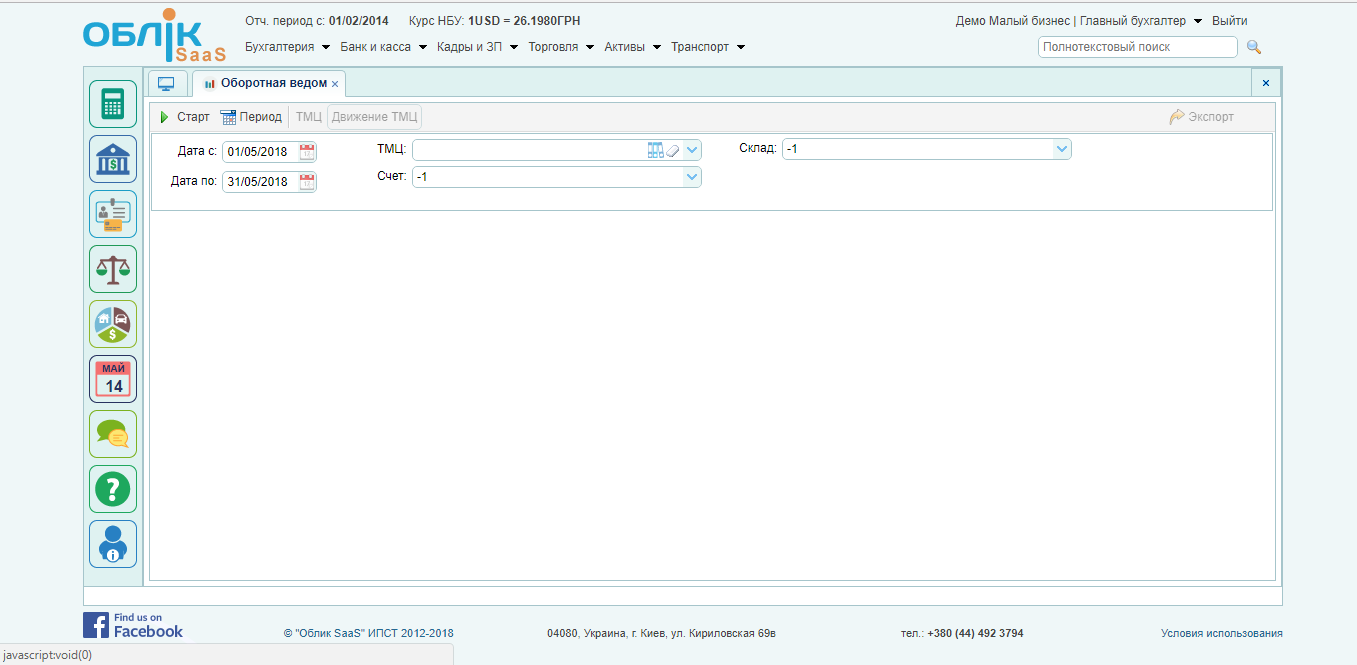Open the Facebook link in footer
This screenshot has height=665, width=1357.
click(x=133, y=625)
